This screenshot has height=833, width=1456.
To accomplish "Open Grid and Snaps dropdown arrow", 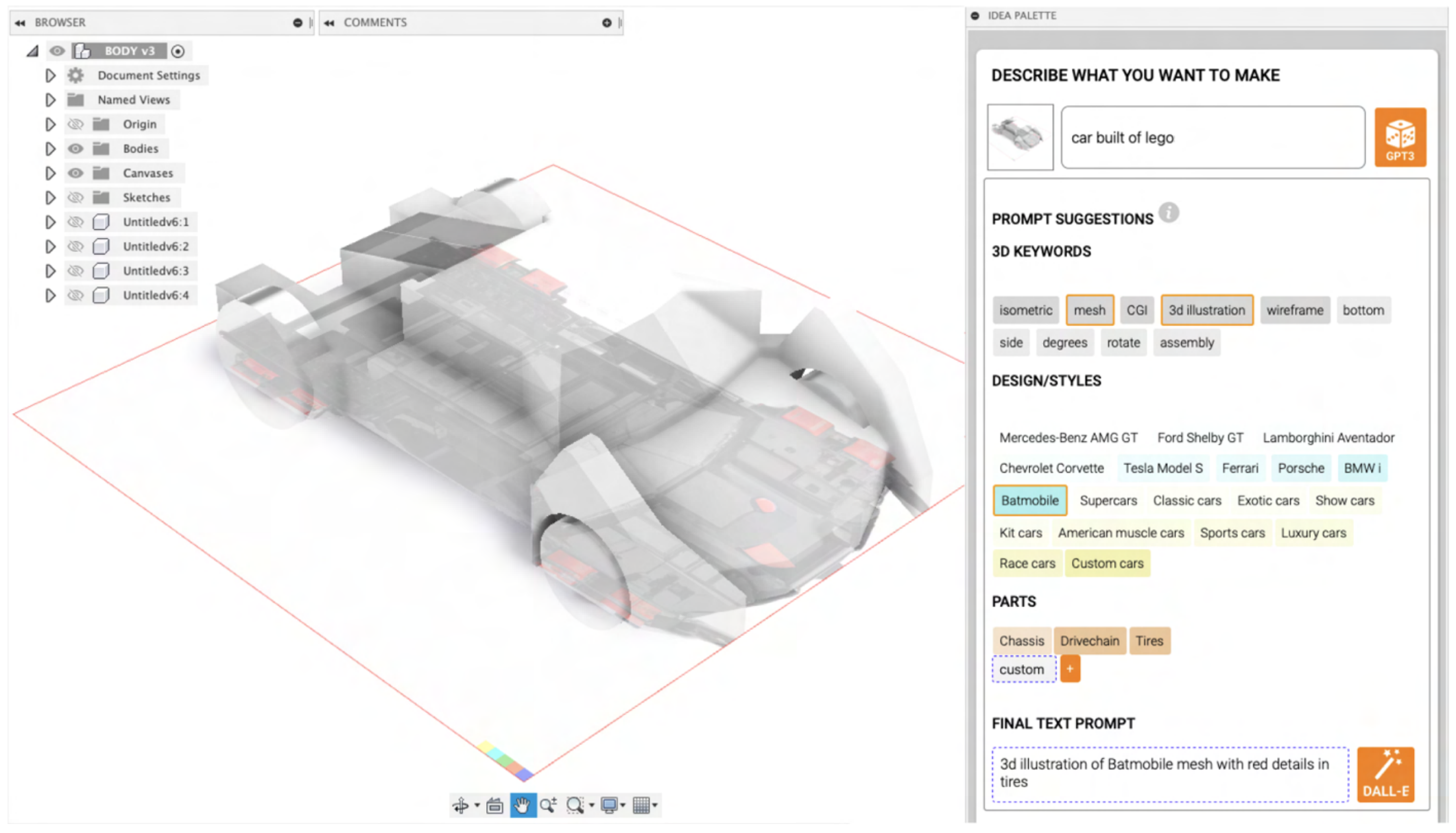I will tap(655, 806).
